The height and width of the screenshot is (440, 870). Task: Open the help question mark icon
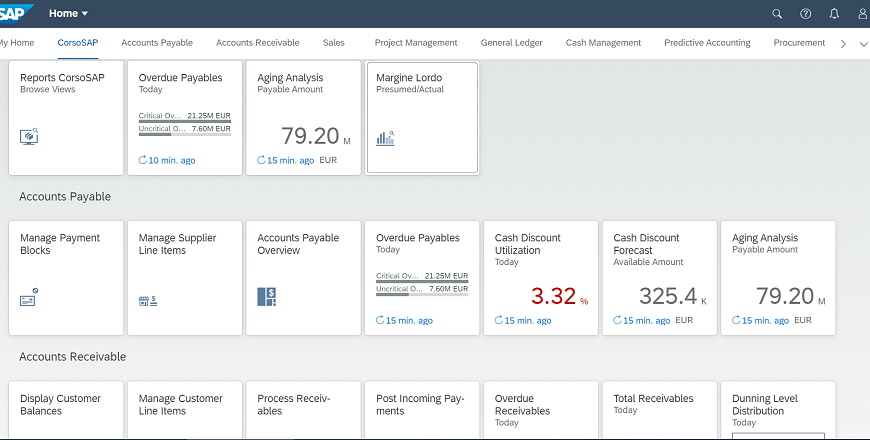click(x=805, y=14)
